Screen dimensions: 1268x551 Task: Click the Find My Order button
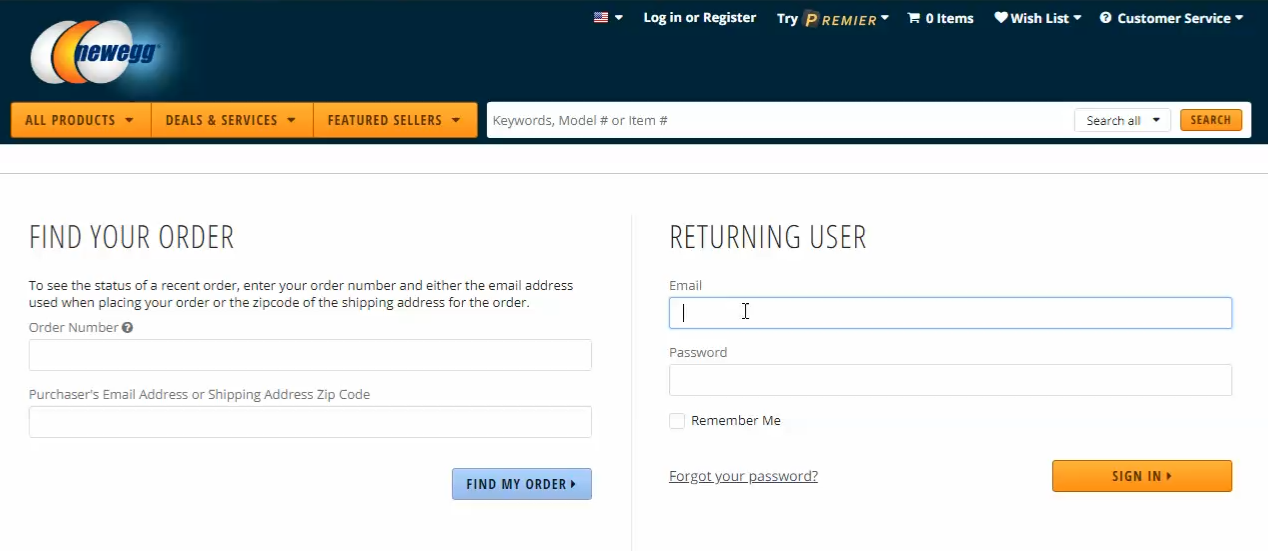[x=522, y=484]
